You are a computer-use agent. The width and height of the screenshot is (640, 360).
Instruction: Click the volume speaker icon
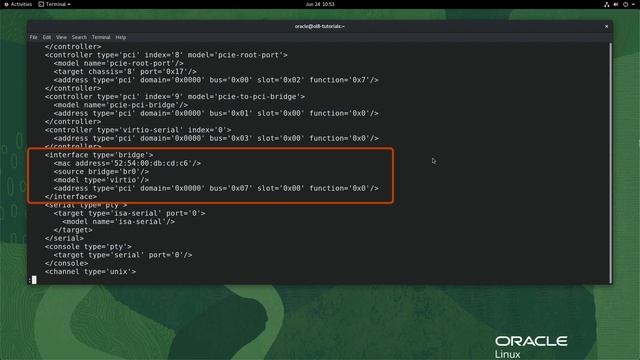coord(616,4)
